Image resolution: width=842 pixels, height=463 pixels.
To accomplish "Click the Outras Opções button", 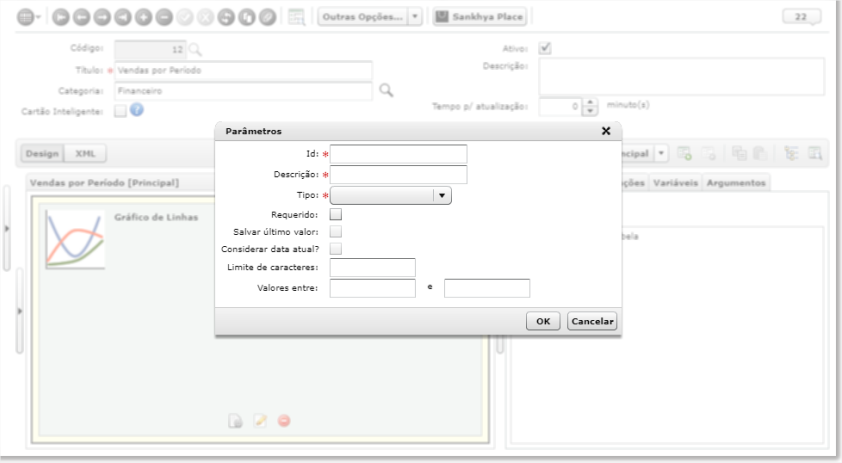I will coord(363,17).
